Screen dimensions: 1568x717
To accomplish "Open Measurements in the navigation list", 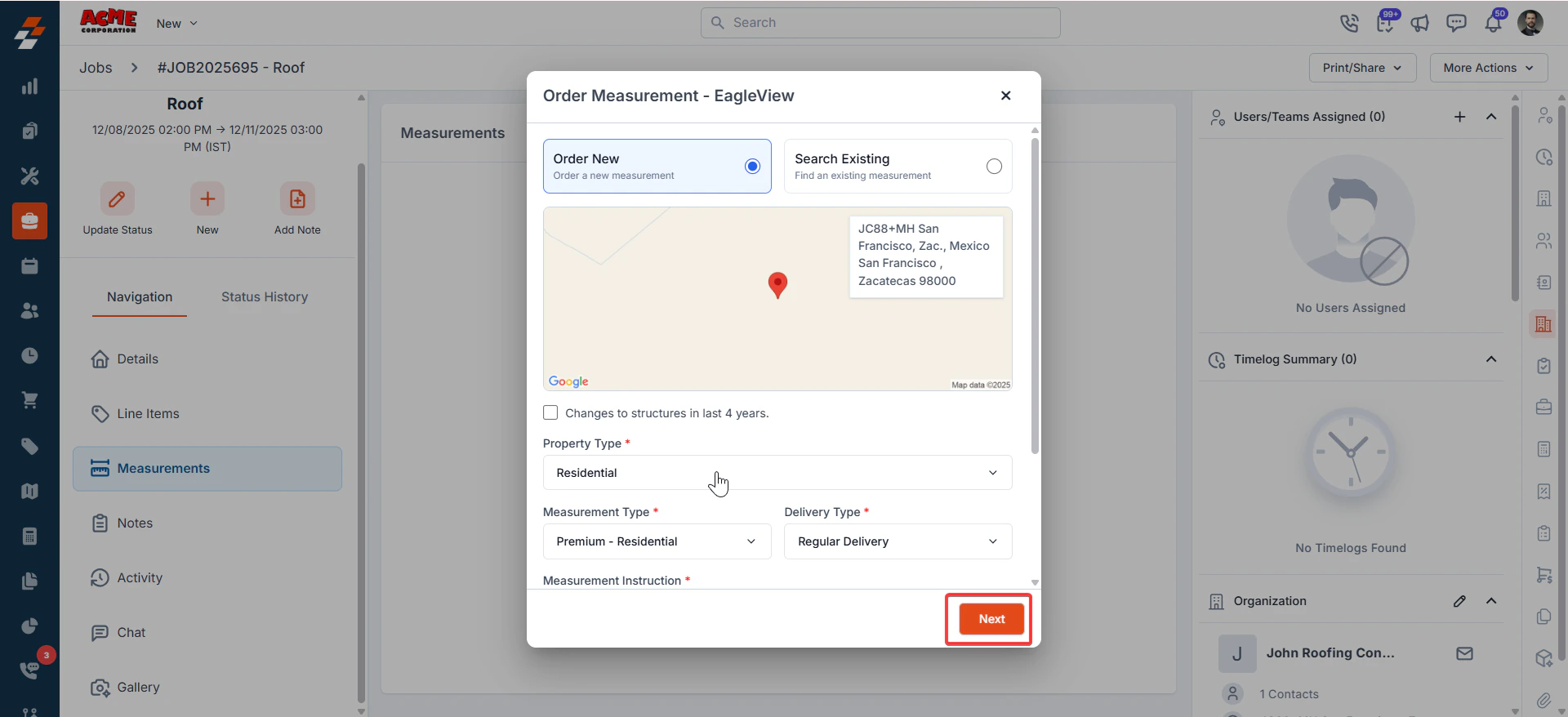I will coord(207,468).
